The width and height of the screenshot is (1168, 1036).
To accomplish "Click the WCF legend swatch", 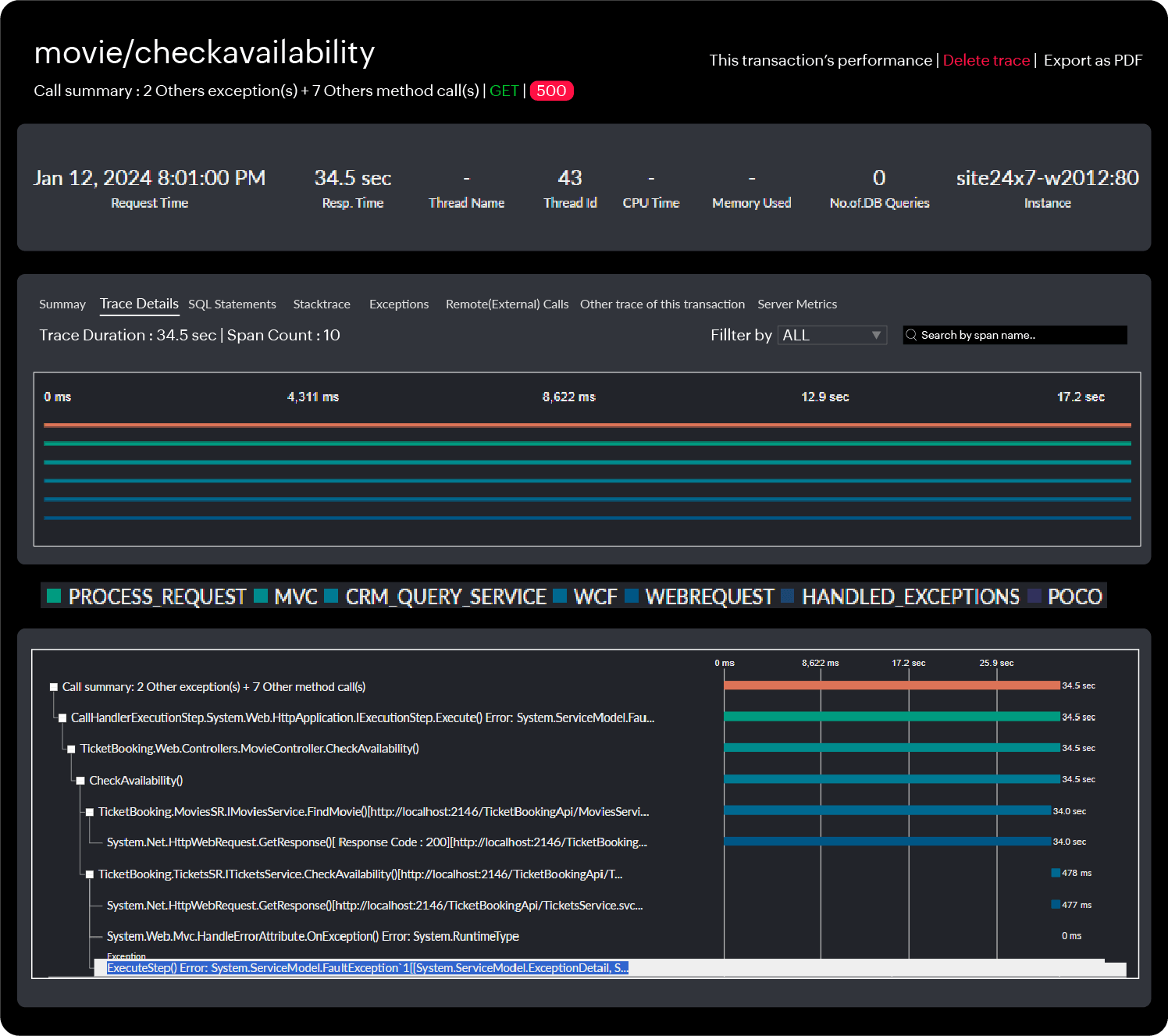I will coord(560,596).
